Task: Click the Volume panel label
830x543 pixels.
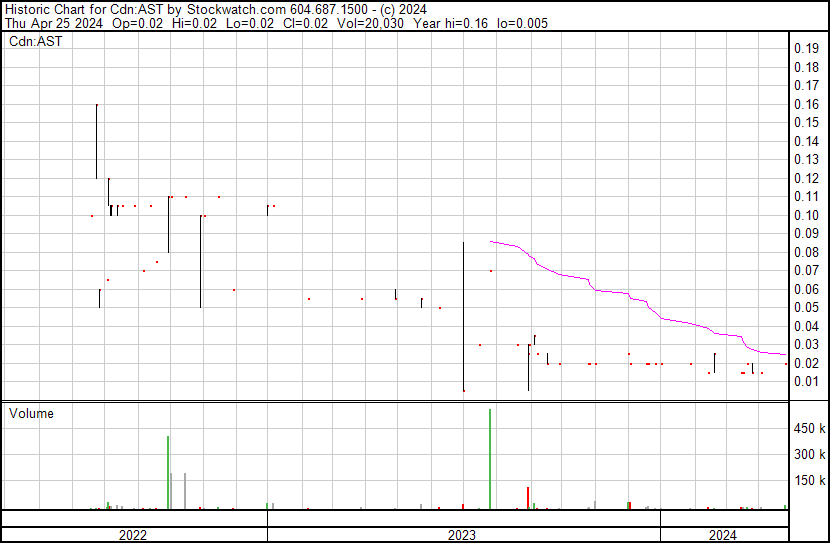Action: [x=32, y=414]
